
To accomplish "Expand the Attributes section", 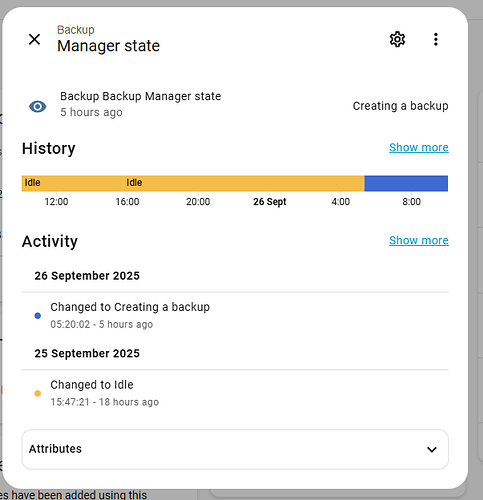I will pos(235,449).
